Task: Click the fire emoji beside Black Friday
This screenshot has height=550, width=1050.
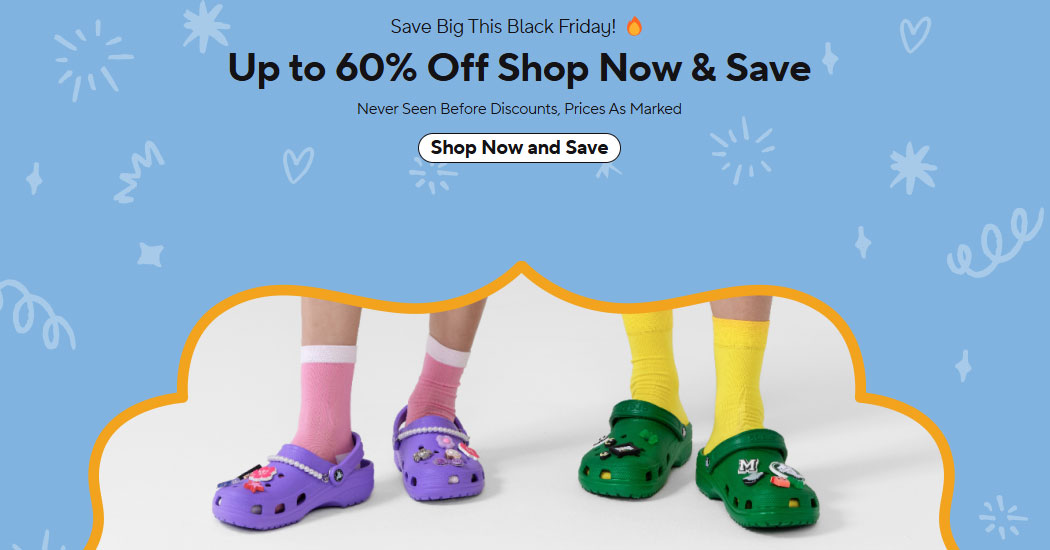Action: (634, 26)
